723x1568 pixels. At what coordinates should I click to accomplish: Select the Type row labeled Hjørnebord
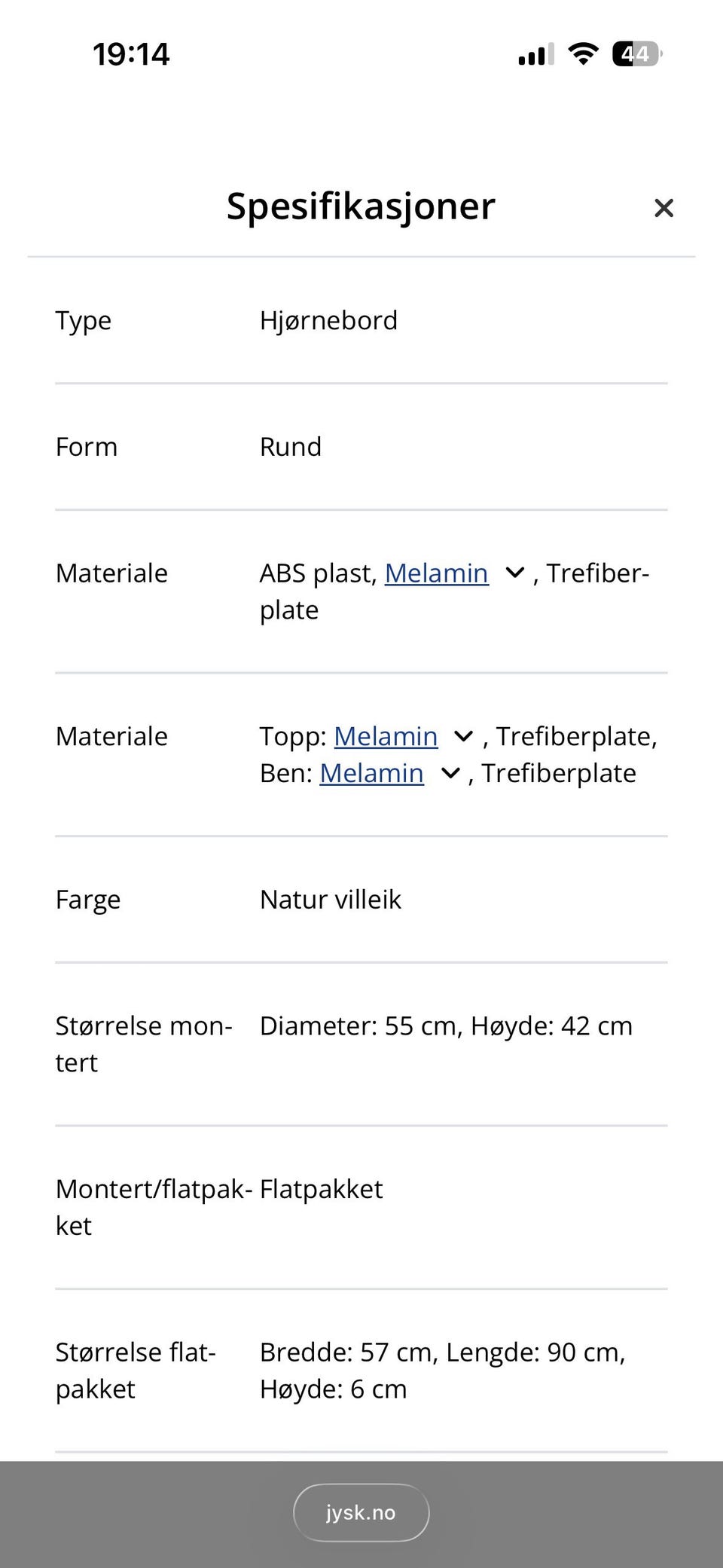click(x=328, y=320)
